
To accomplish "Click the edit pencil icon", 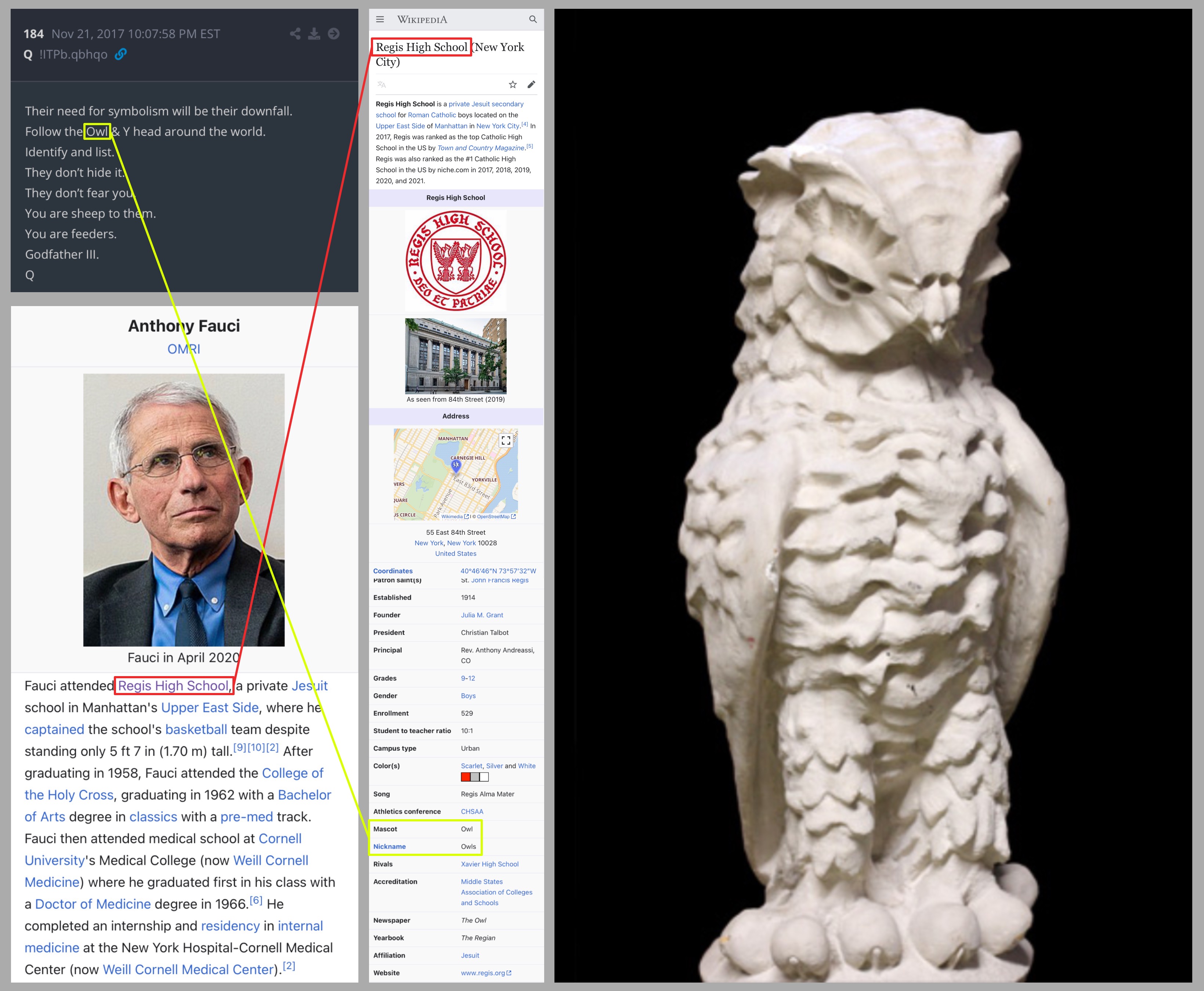I will click(531, 84).
